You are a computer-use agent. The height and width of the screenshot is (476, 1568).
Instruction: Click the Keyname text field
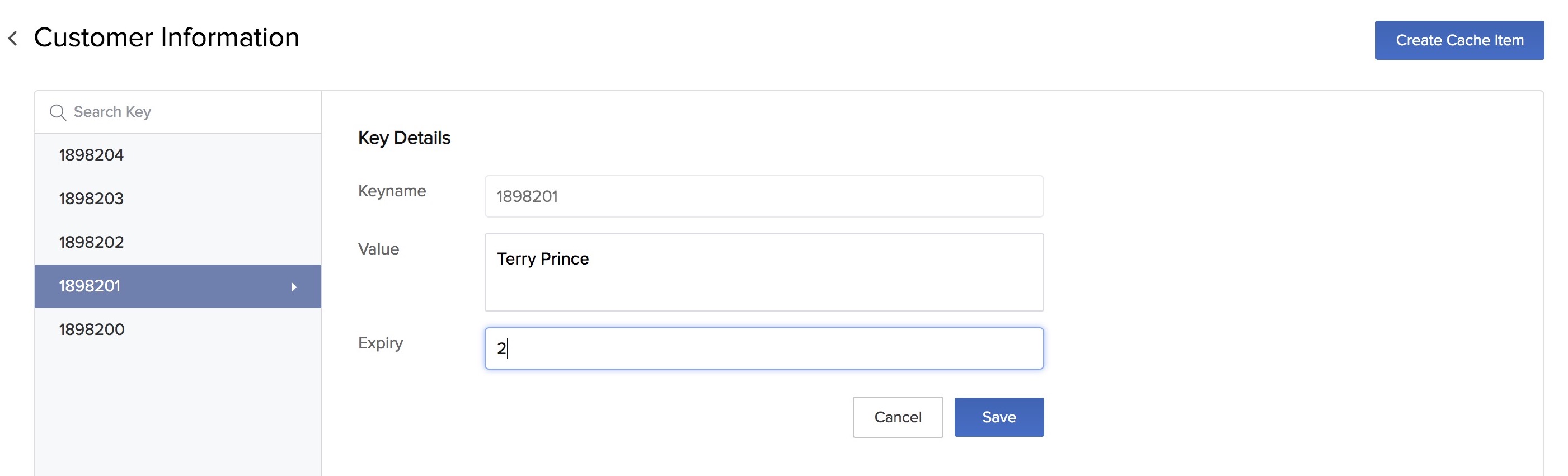tap(763, 197)
